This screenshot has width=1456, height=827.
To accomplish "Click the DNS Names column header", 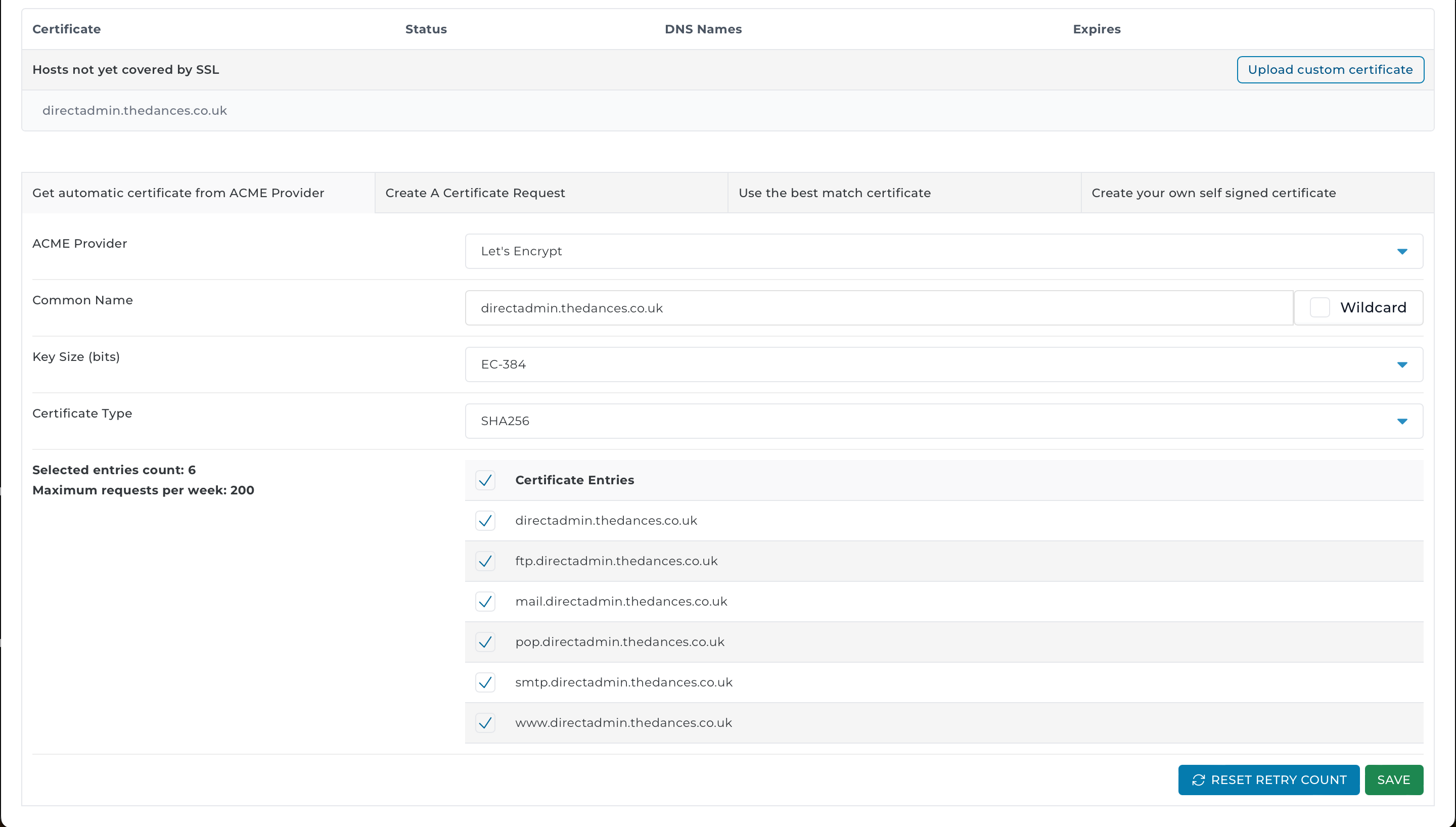I will click(703, 29).
